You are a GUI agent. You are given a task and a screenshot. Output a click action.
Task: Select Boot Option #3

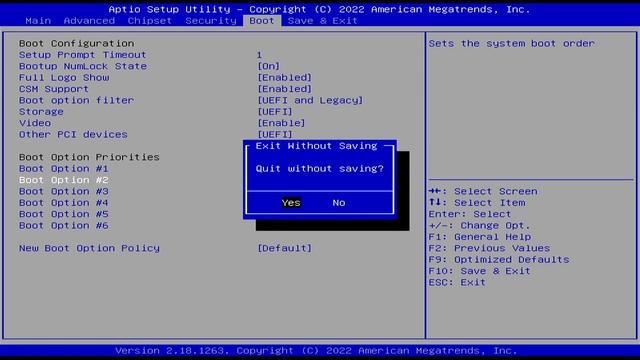click(x=63, y=191)
